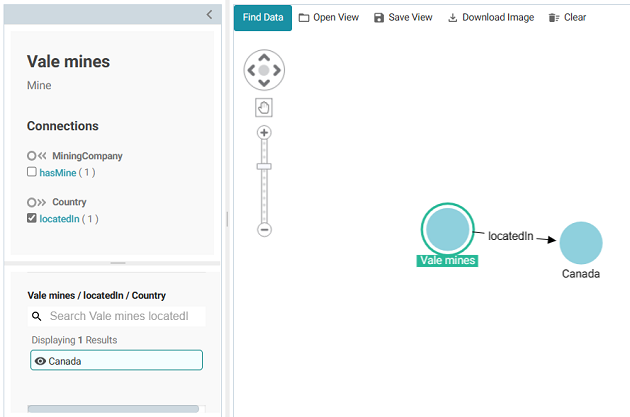
Task: Check the hasMine checkbox
Action: (x=32, y=172)
